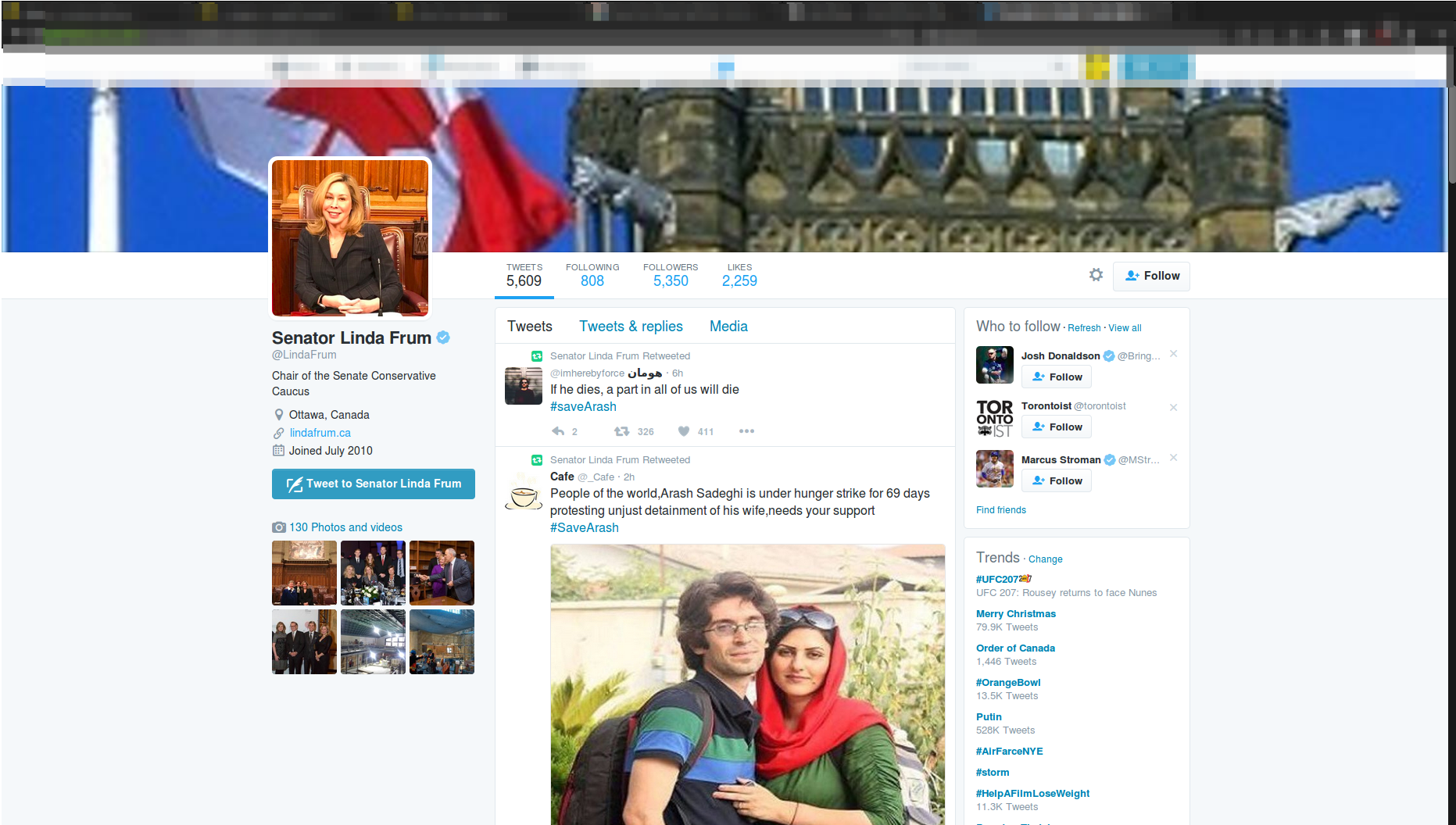Dismiss Torontoist follow suggestion
This screenshot has height=825, width=1456.
(1173, 407)
